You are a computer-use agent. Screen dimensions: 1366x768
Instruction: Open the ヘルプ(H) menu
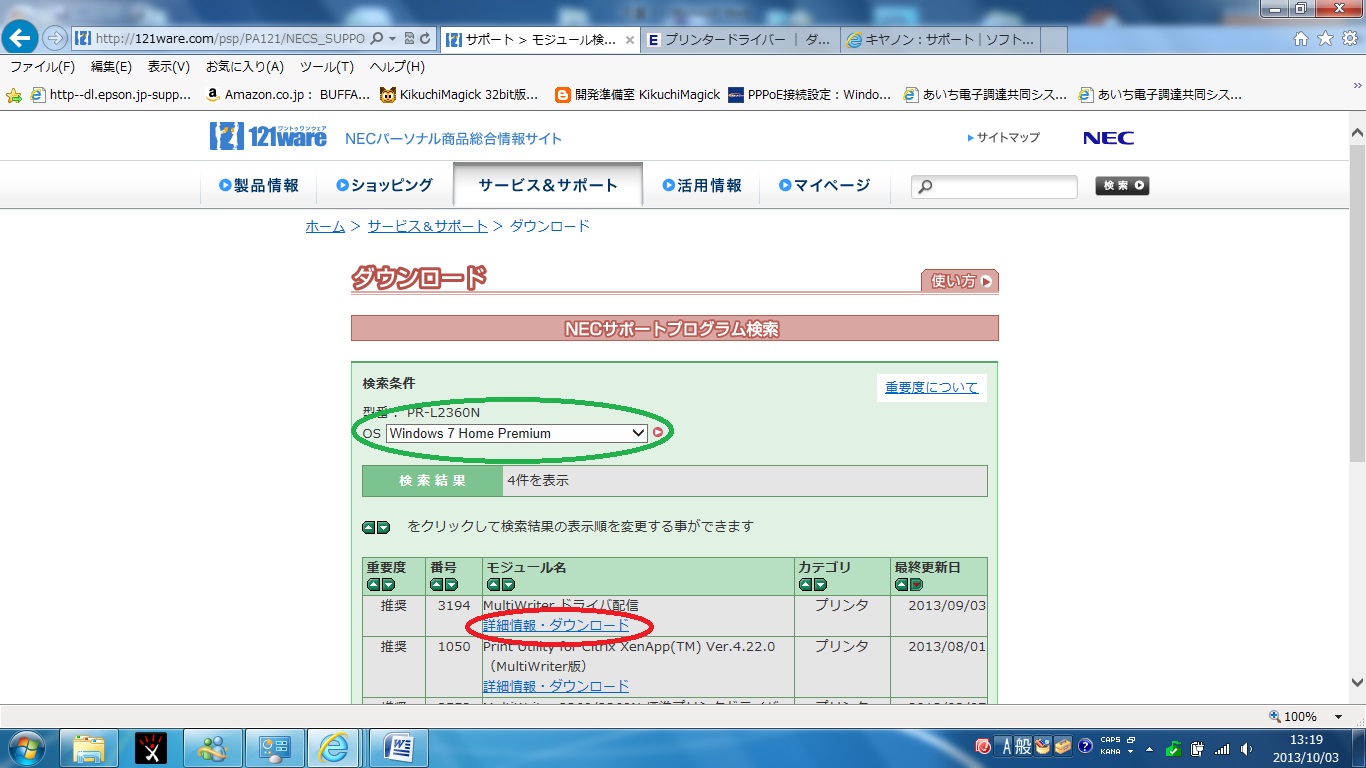397,67
